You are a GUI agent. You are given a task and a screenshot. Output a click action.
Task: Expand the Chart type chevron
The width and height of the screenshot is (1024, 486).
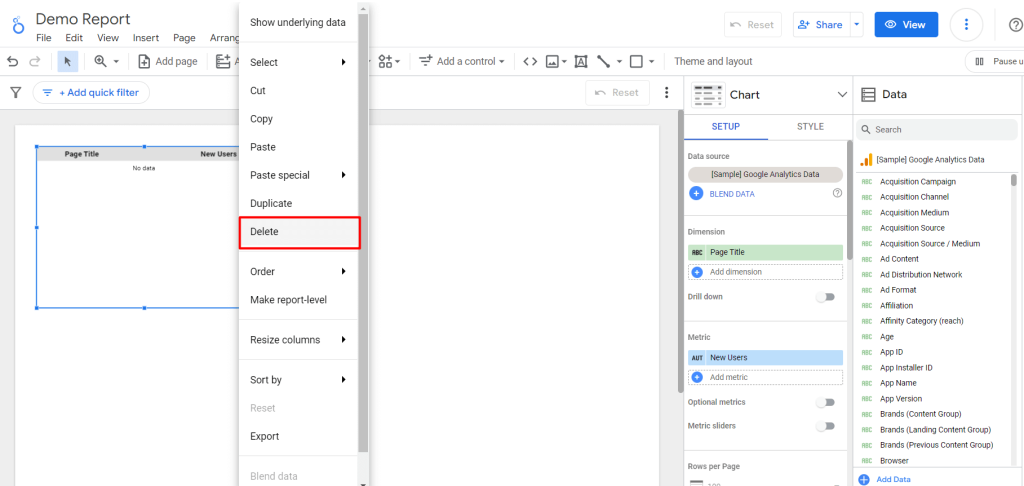pyautogui.click(x=842, y=95)
